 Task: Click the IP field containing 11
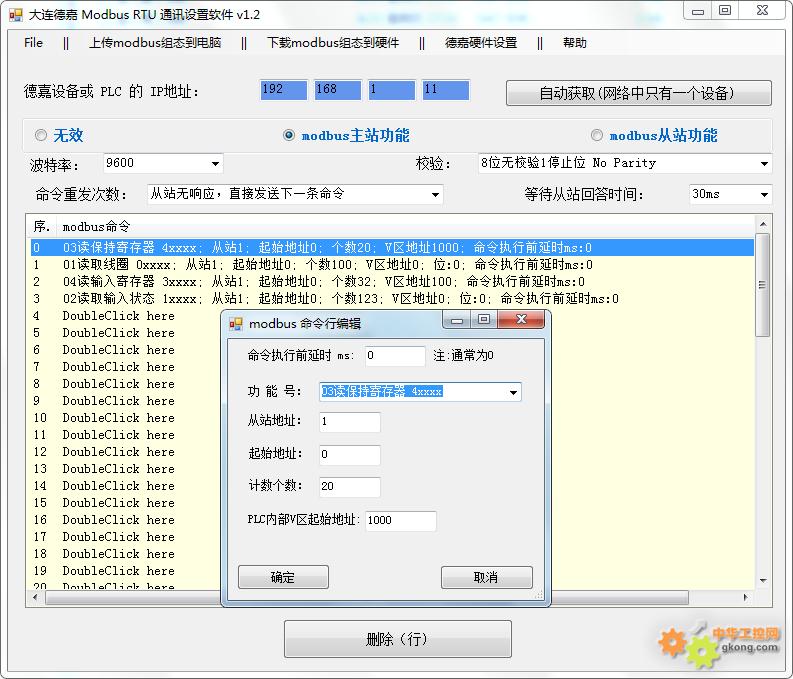(446, 90)
